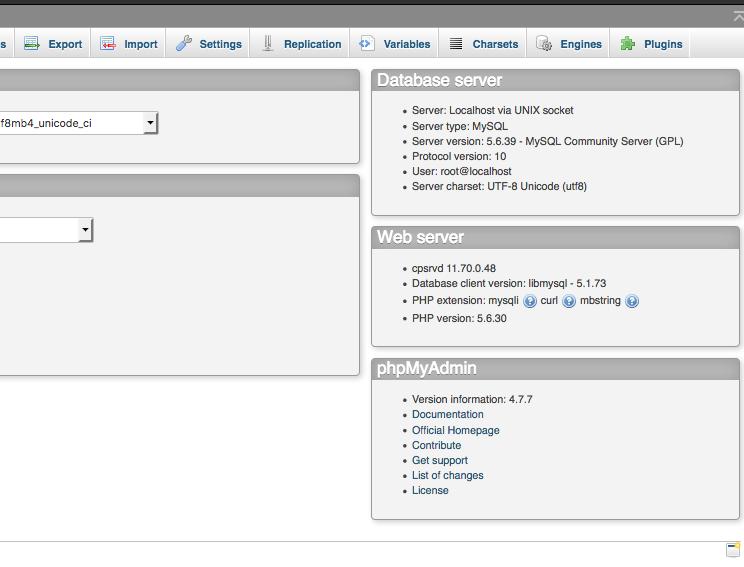Go to the Charsets tab

[x=483, y=44]
